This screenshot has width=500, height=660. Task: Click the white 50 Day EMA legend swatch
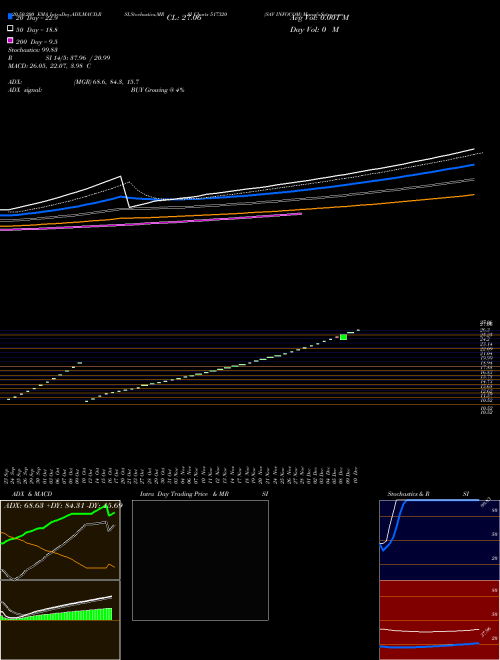[10, 29]
